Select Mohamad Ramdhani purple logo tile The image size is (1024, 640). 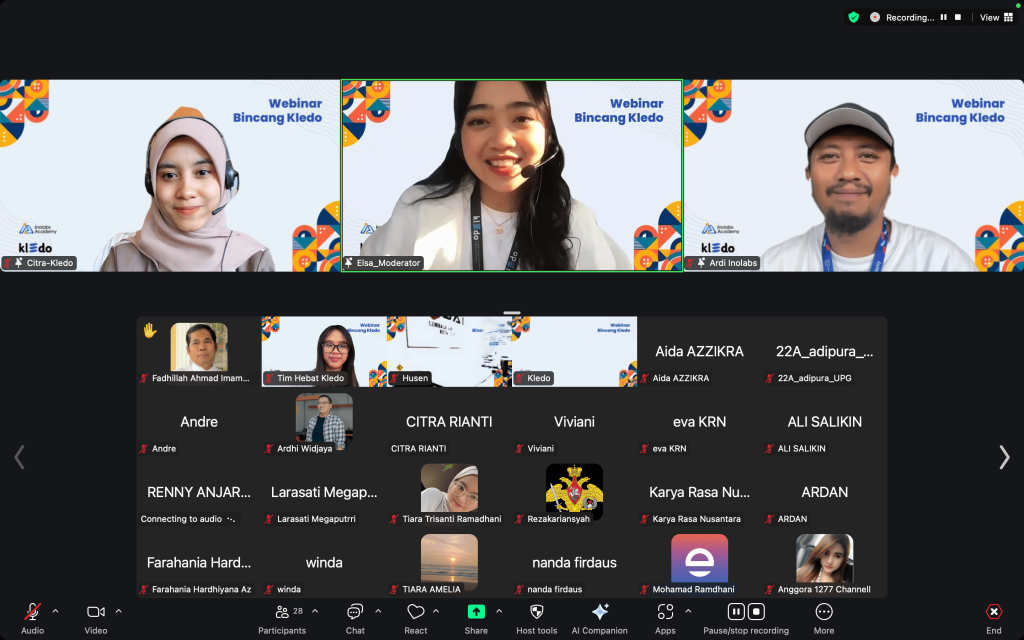click(x=699, y=563)
